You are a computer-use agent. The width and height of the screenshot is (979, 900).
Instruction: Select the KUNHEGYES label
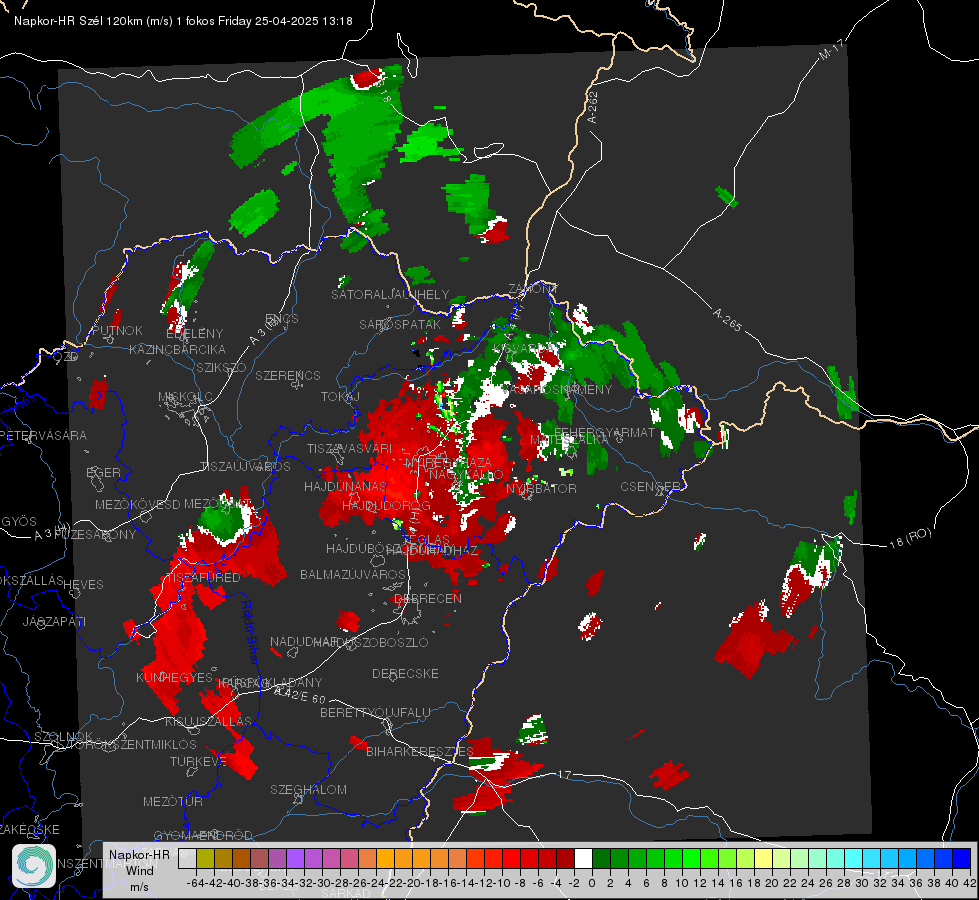174,678
